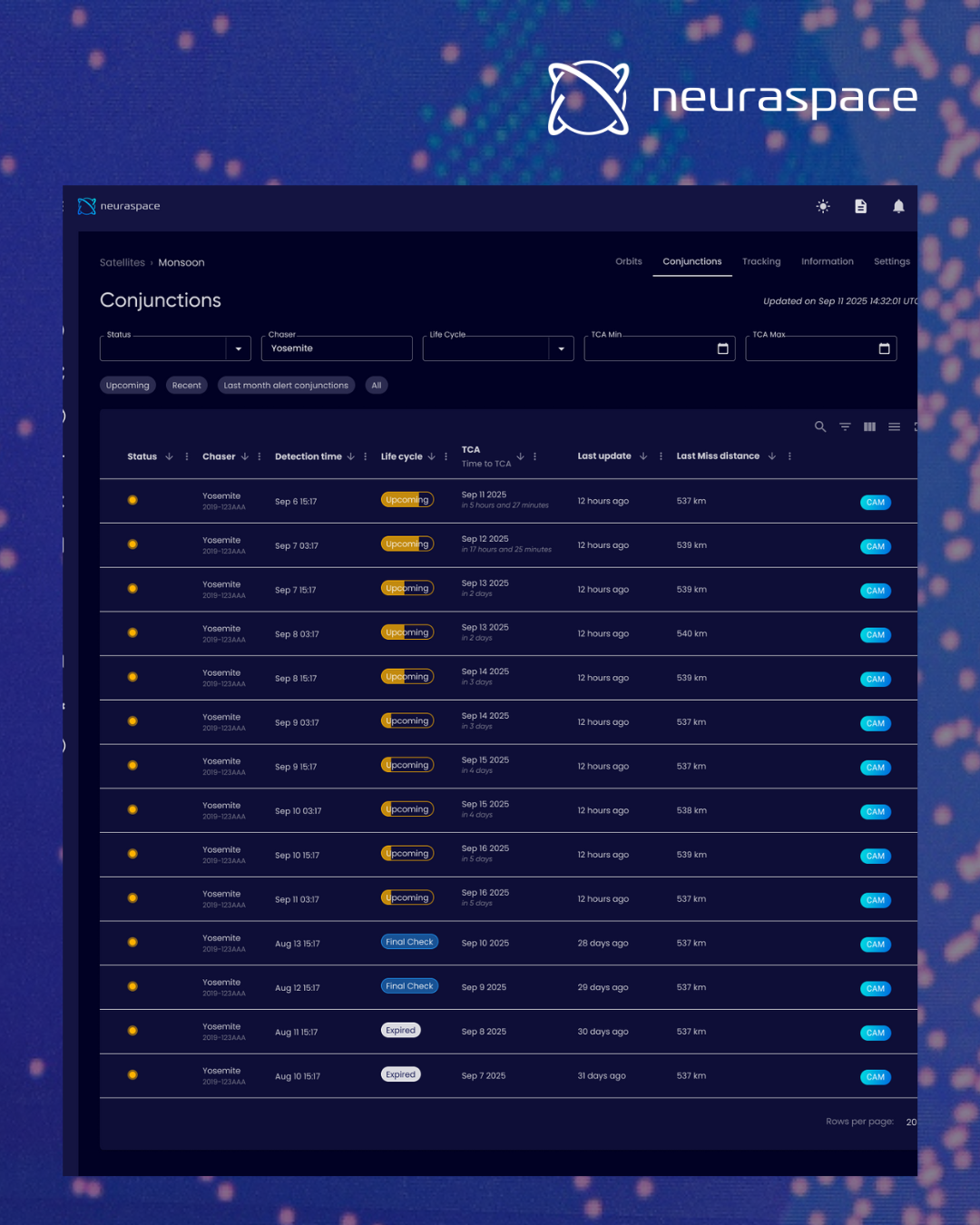Sort by Status column arrow
Image resolution: width=980 pixels, height=1225 pixels.
[x=169, y=456]
